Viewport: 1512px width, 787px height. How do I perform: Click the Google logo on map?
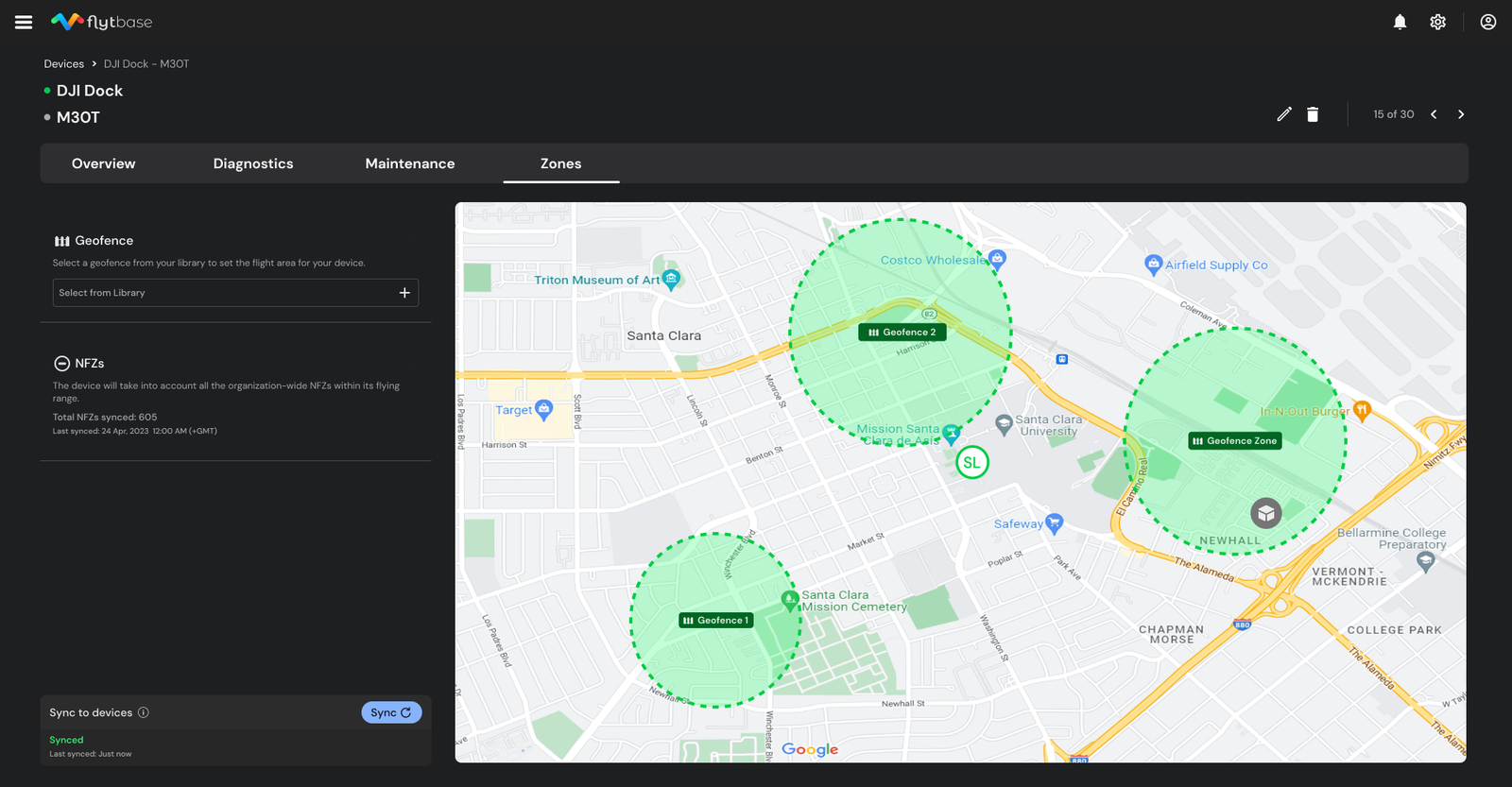(x=810, y=749)
